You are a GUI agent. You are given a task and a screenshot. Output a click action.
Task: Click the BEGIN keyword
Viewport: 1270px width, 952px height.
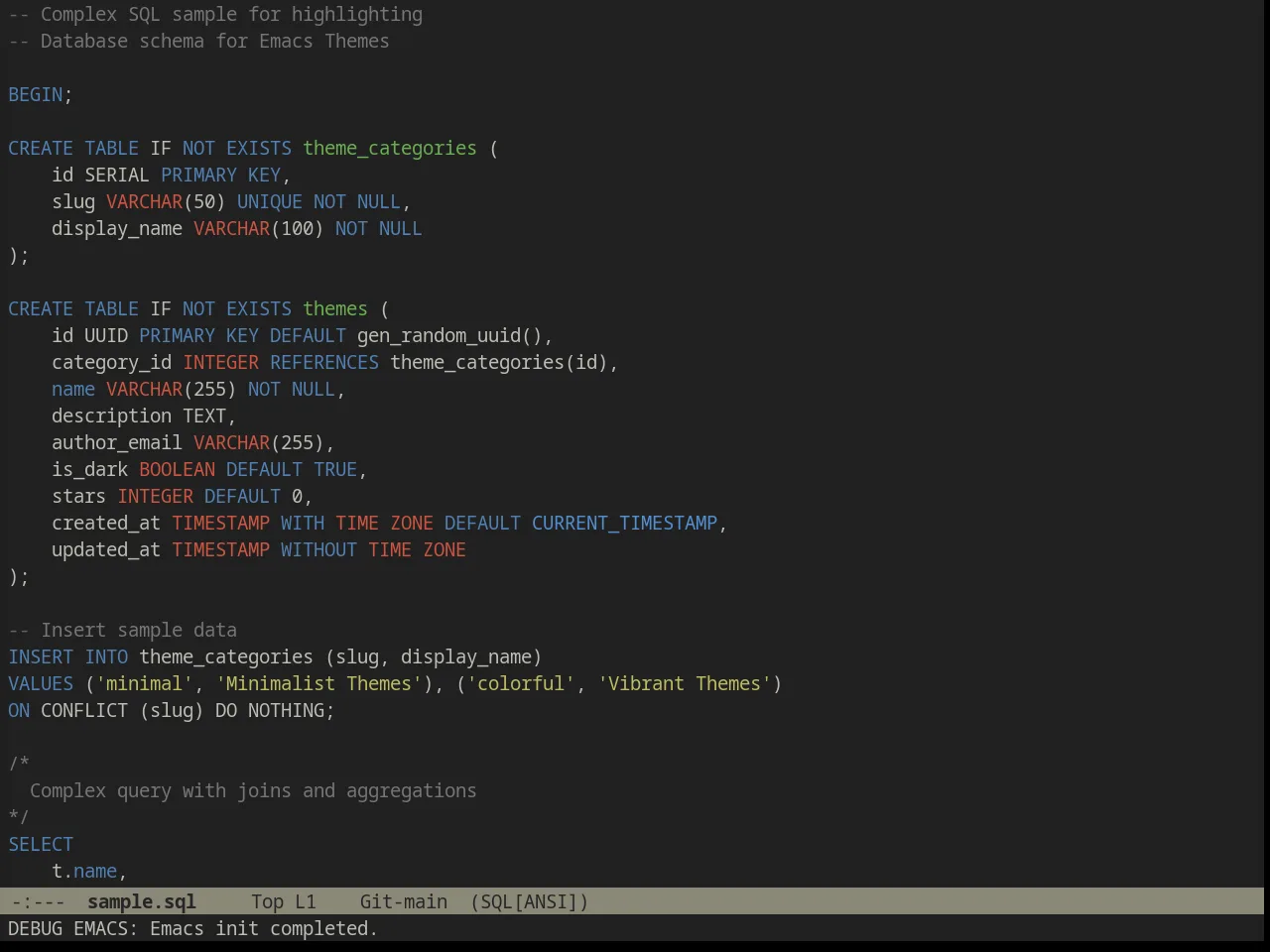(36, 94)
